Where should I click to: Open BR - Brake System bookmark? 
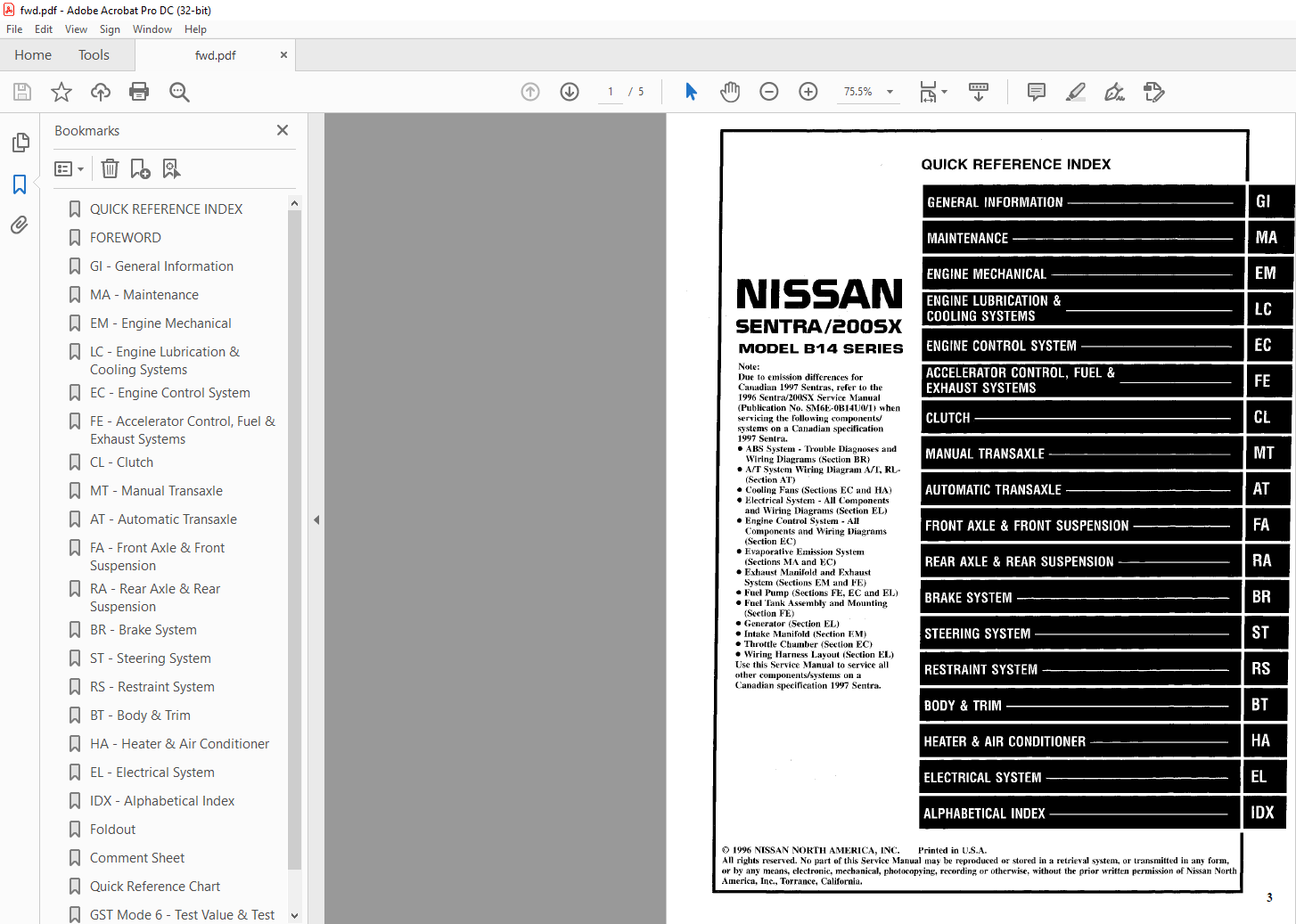(144, 630)
